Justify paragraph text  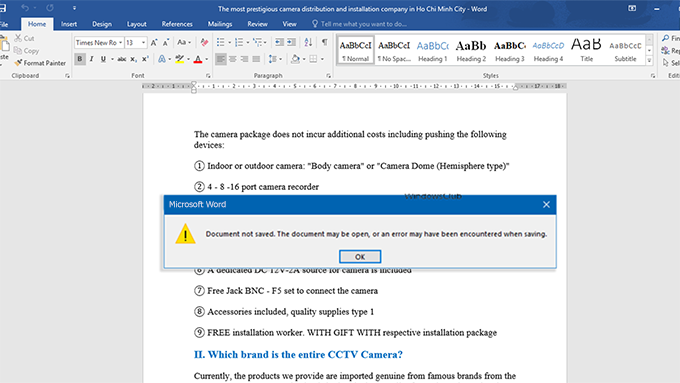click(x=256, y=59)
